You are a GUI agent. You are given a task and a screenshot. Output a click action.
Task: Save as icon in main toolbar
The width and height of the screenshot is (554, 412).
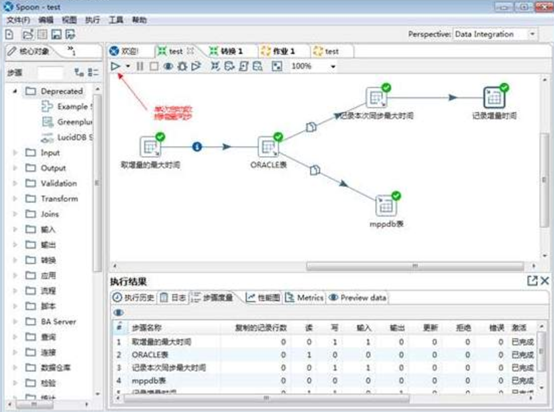pyautogui.click(x=70, y=34)
